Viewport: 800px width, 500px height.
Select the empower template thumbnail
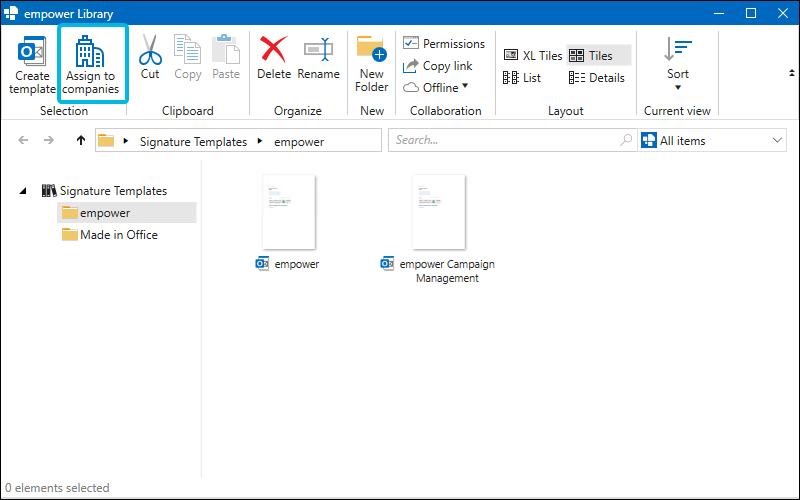[289, 212]
